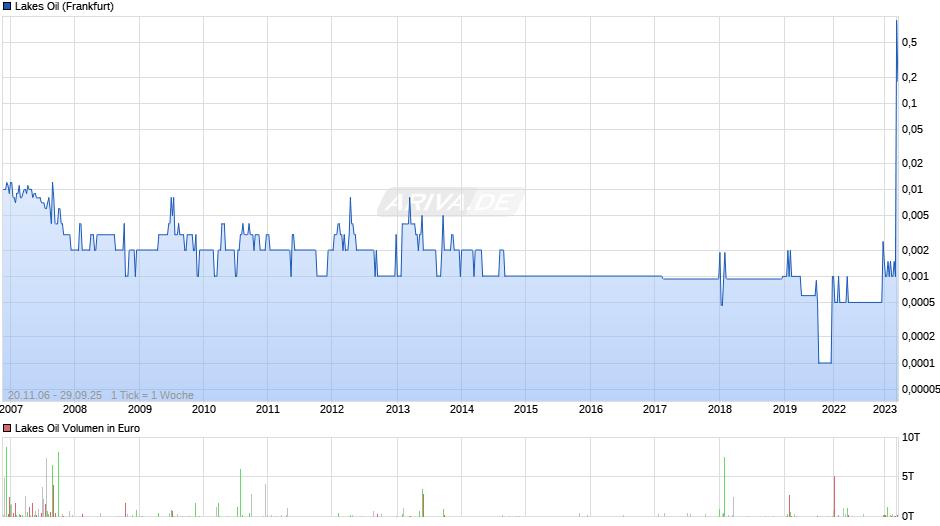This screenshot has width=940, height=526.
Task: Select the 2022 x-axis label
Action: (833, 409)
